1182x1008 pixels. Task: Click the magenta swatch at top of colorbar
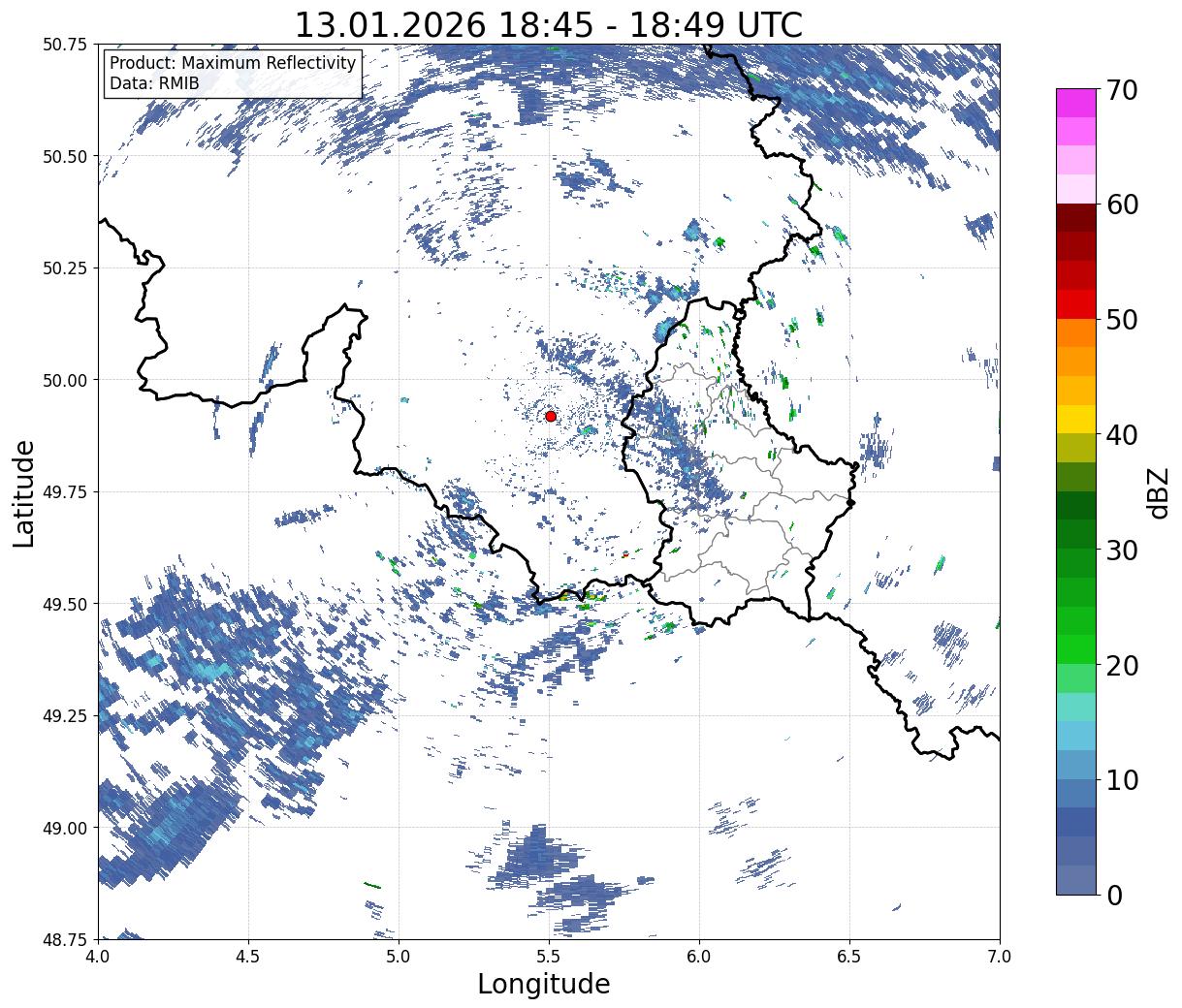[1076, 104]
